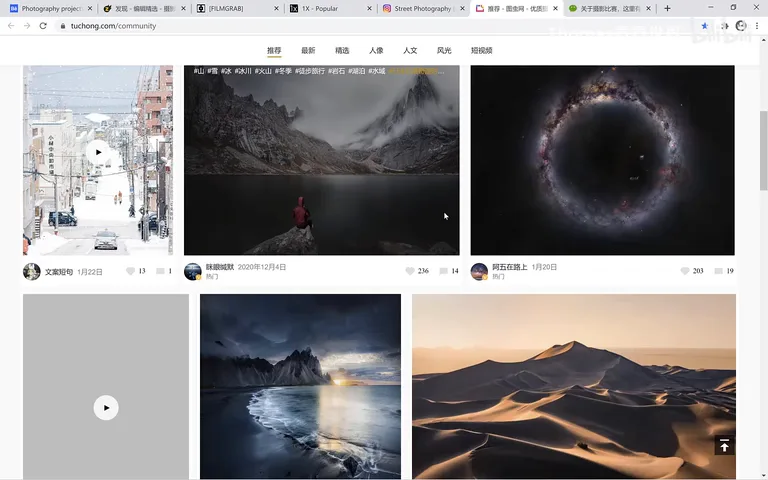
Task: Close the FILMGRAB tab
Action: (x=276, y=8)
